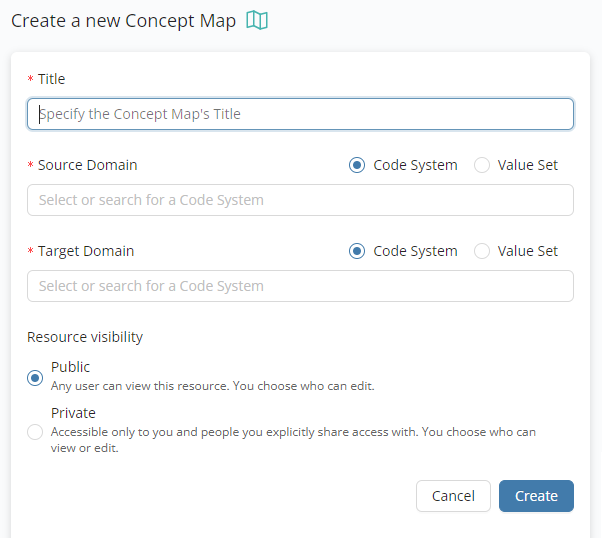Choose the Private visibility radio button
This screenshot has height=538, width=602.
tap(36, 432)
